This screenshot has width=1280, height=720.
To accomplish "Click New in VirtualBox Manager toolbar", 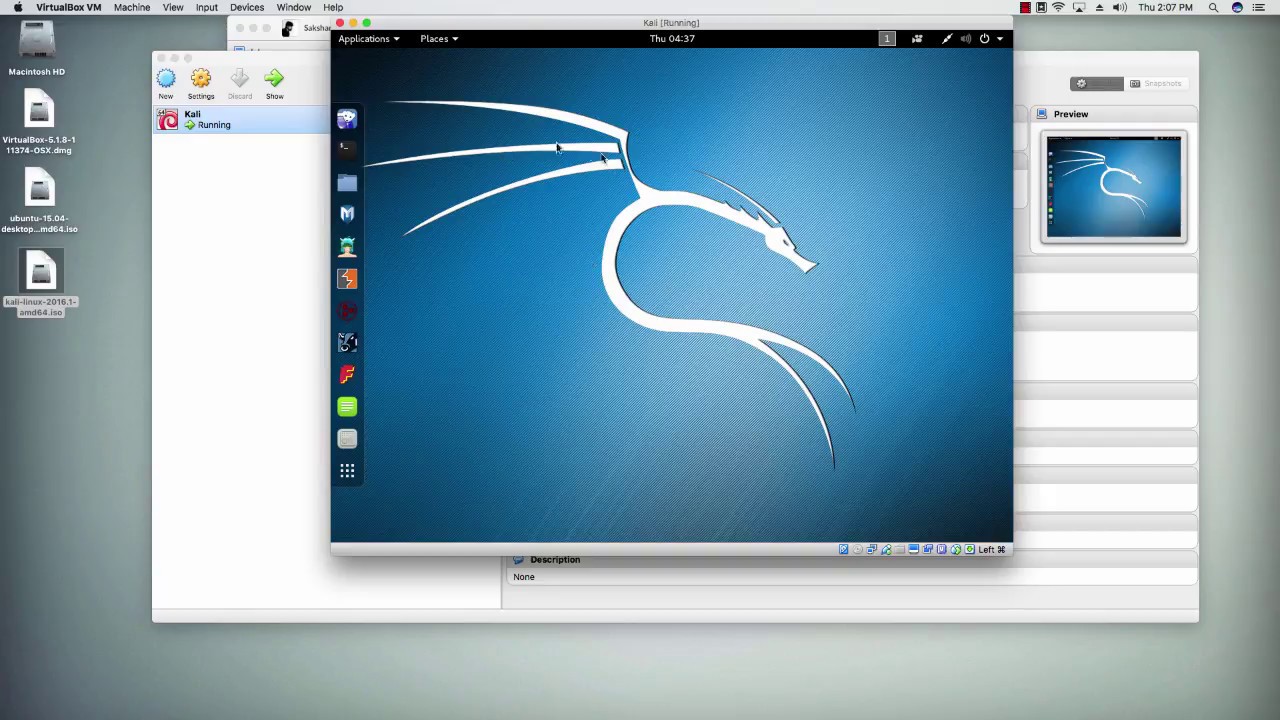I will [166, 84].
